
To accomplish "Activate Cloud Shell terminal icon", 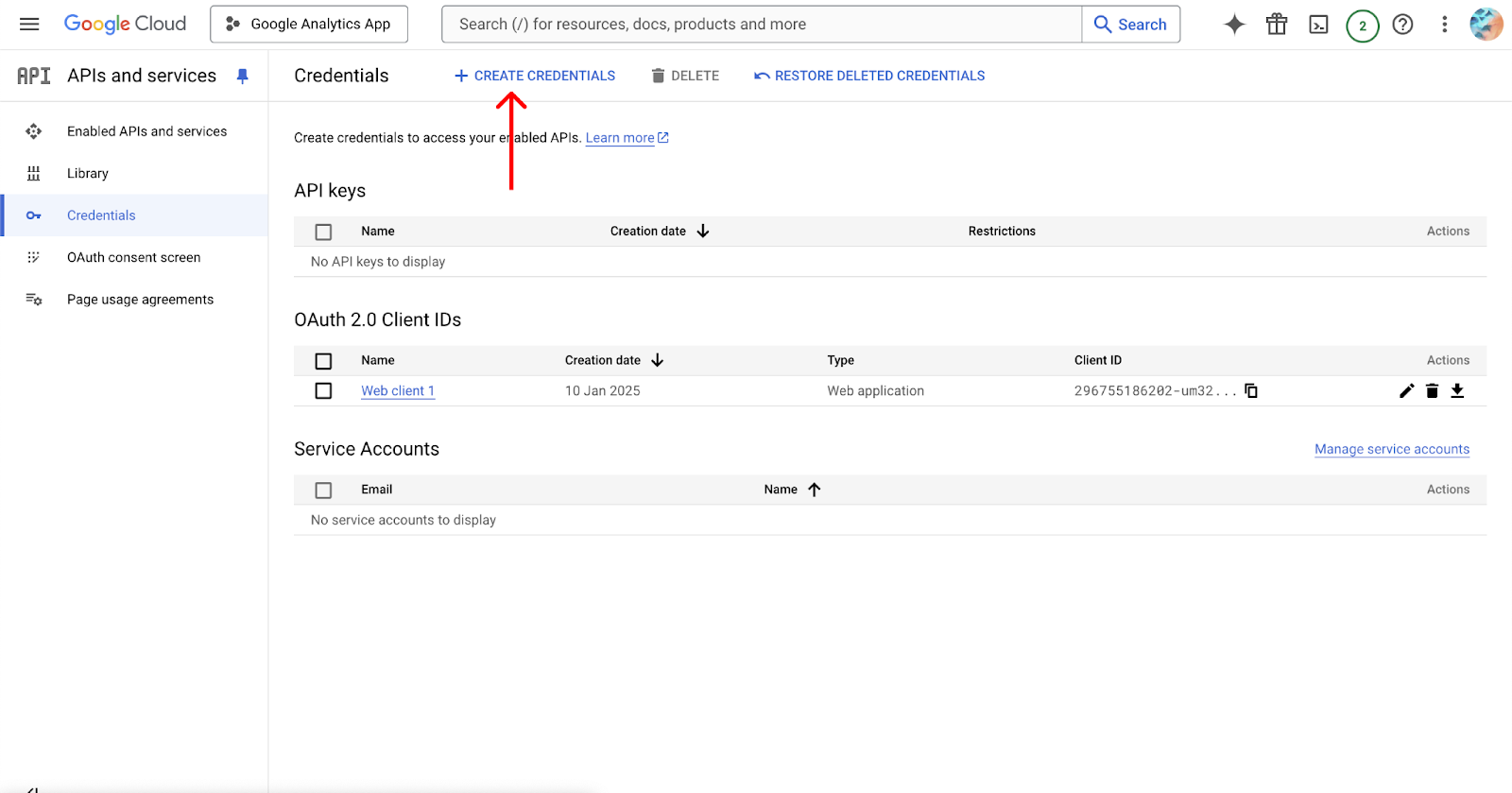I will (1318, 25).
